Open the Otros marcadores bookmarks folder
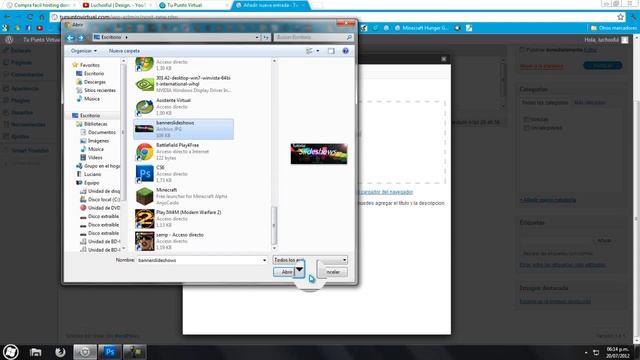 tap(613, 28)
